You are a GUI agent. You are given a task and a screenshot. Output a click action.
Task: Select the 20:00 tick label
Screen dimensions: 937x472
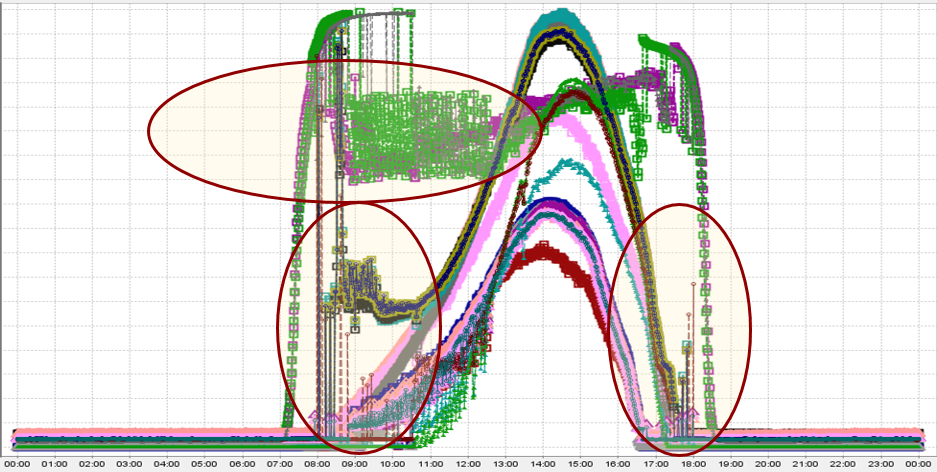(x=769, y=464)
